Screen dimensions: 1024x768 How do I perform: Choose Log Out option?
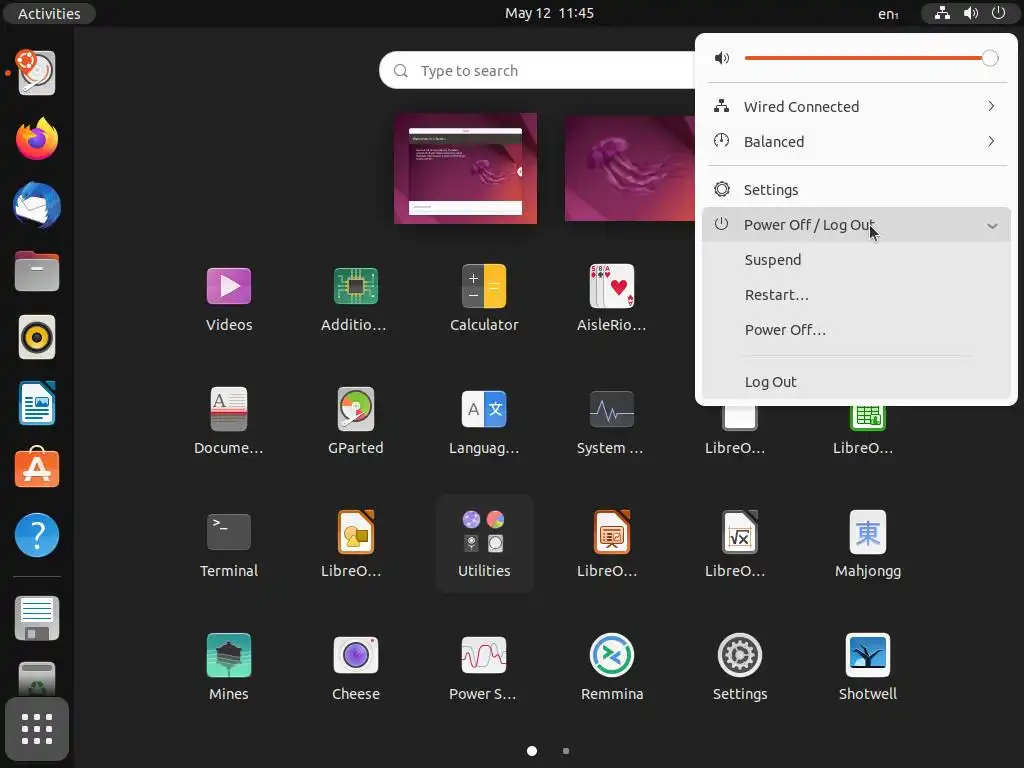[856, 382]
